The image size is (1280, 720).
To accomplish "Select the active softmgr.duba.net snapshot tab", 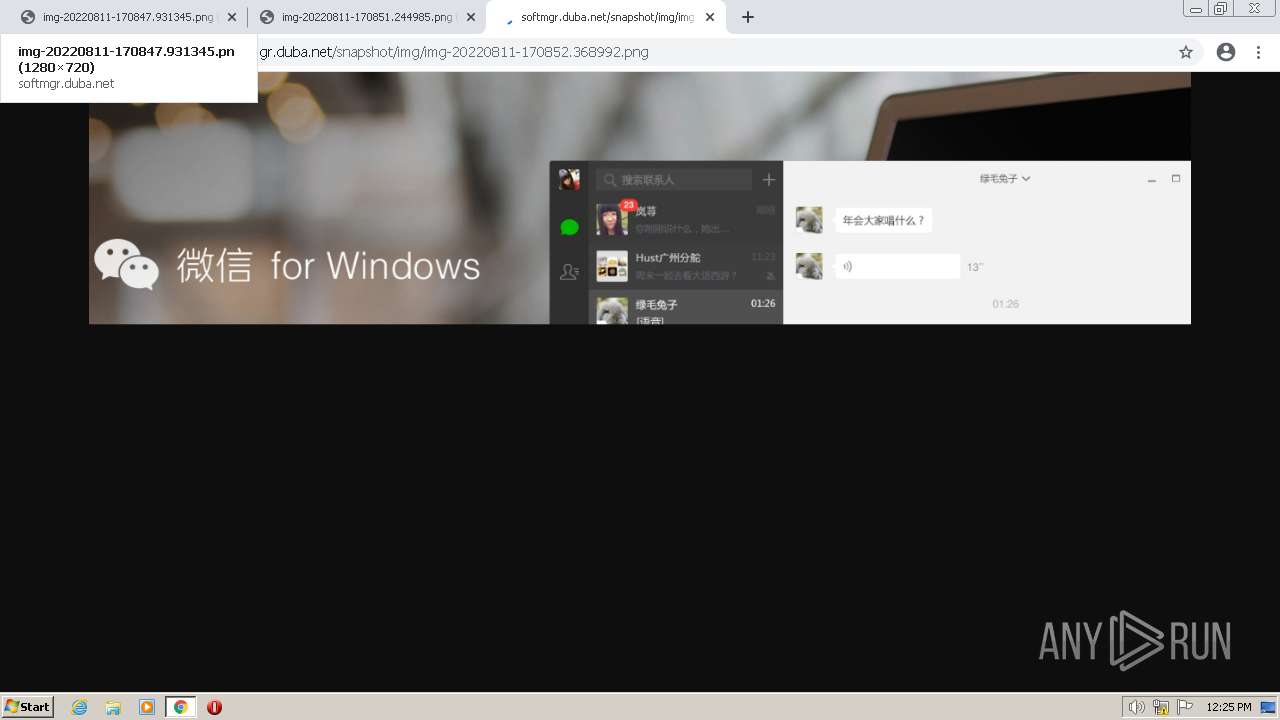I will [606, 17].
